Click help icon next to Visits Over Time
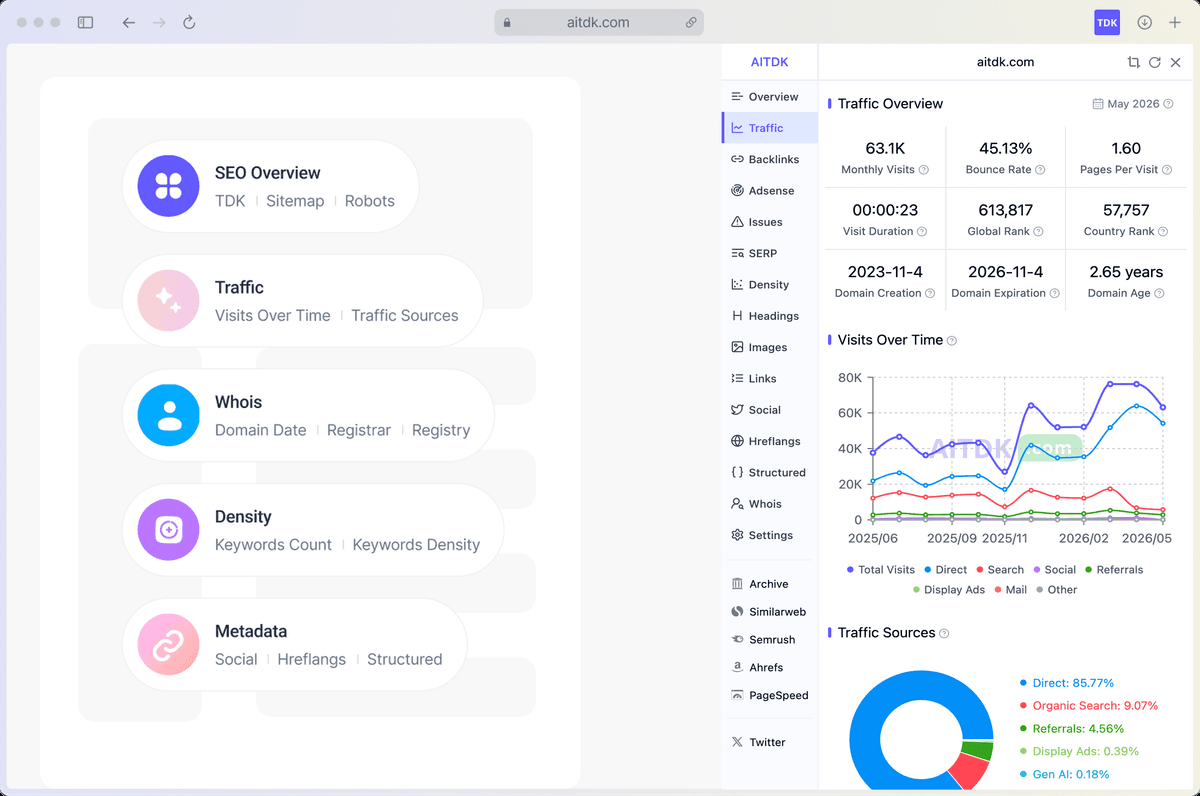This screenshot has width=1200, height=796. click(x=952, y=341)
